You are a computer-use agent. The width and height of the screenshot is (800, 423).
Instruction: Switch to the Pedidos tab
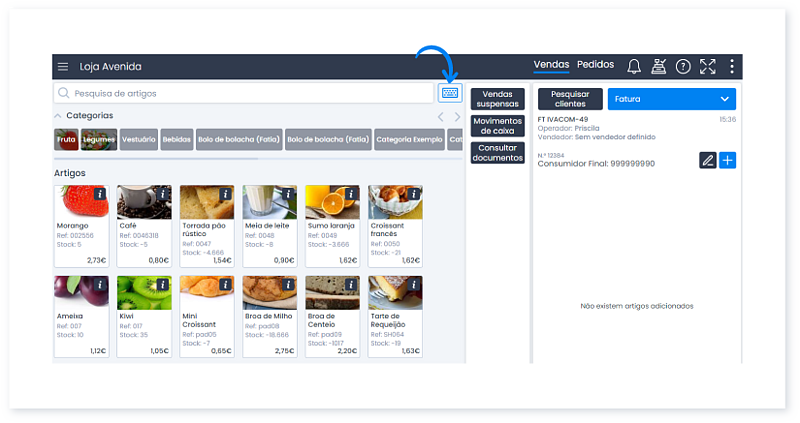595,65
